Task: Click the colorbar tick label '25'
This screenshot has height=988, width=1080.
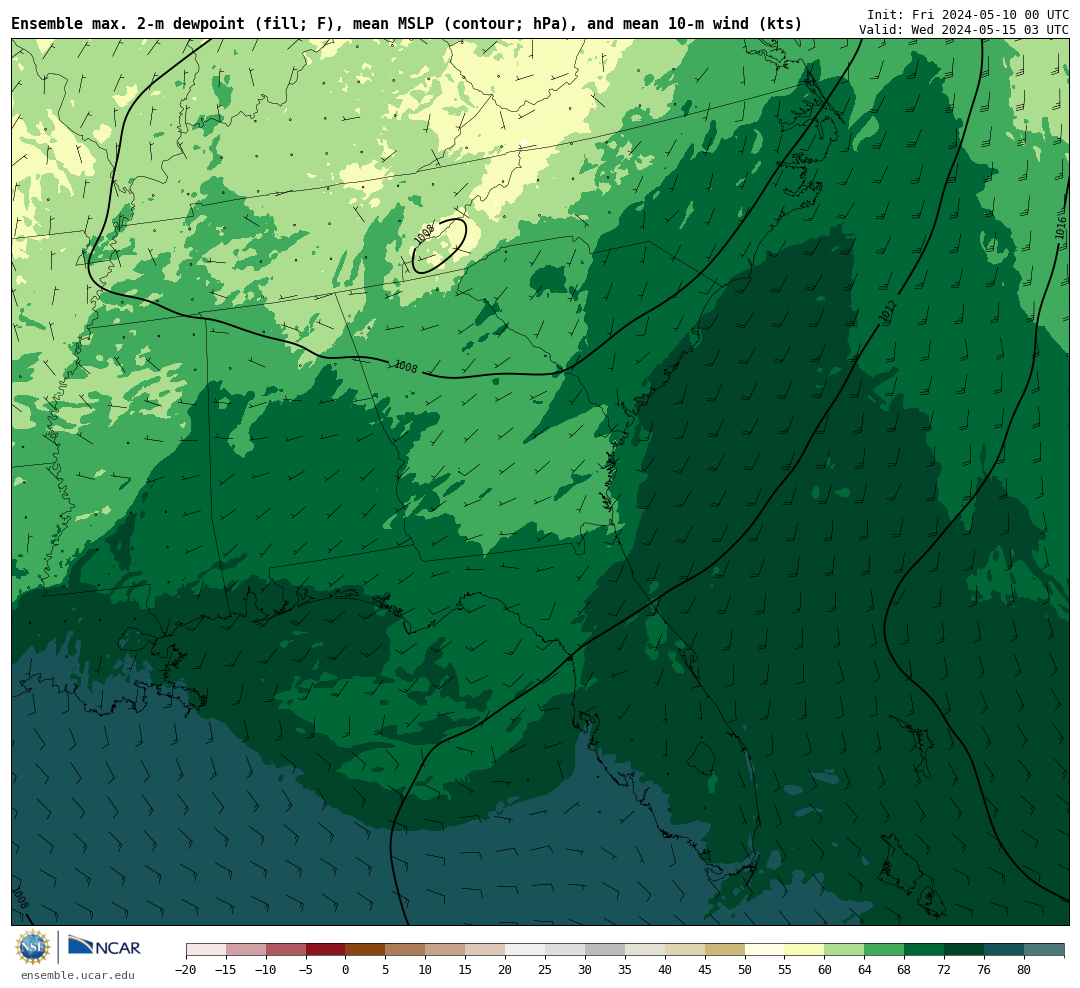Action: [x=545, y=969]
